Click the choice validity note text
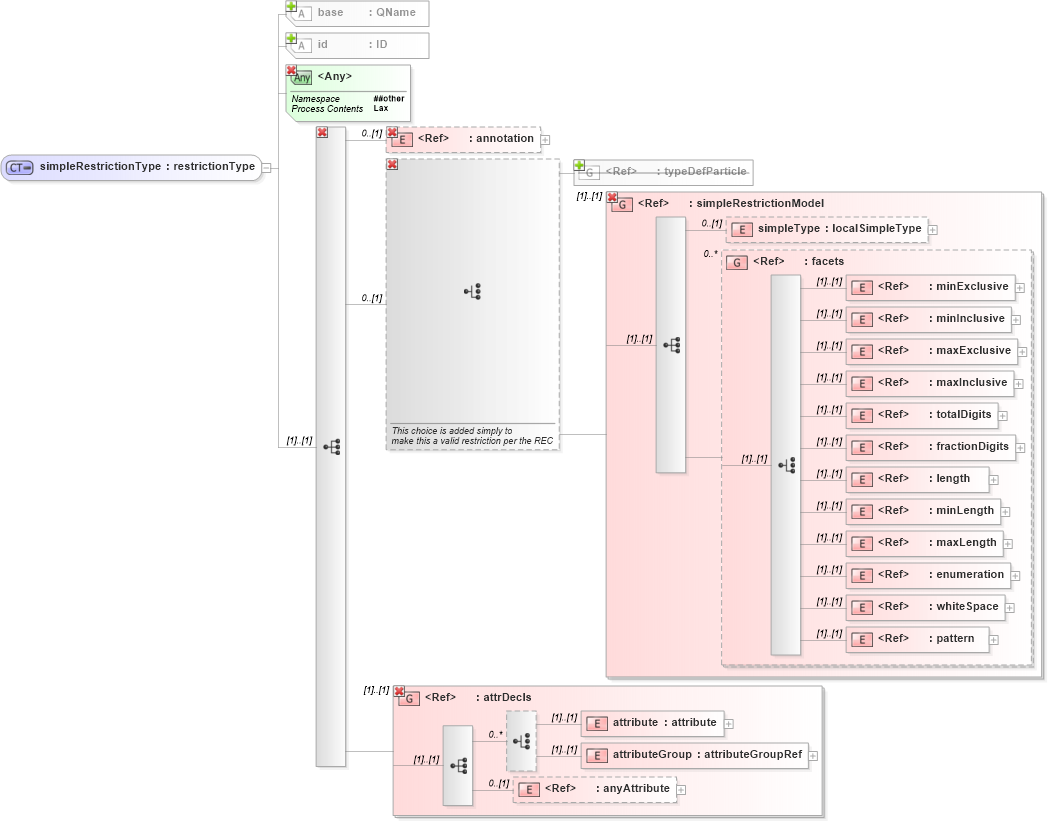The image size is (1049, 823). [472, 436]
